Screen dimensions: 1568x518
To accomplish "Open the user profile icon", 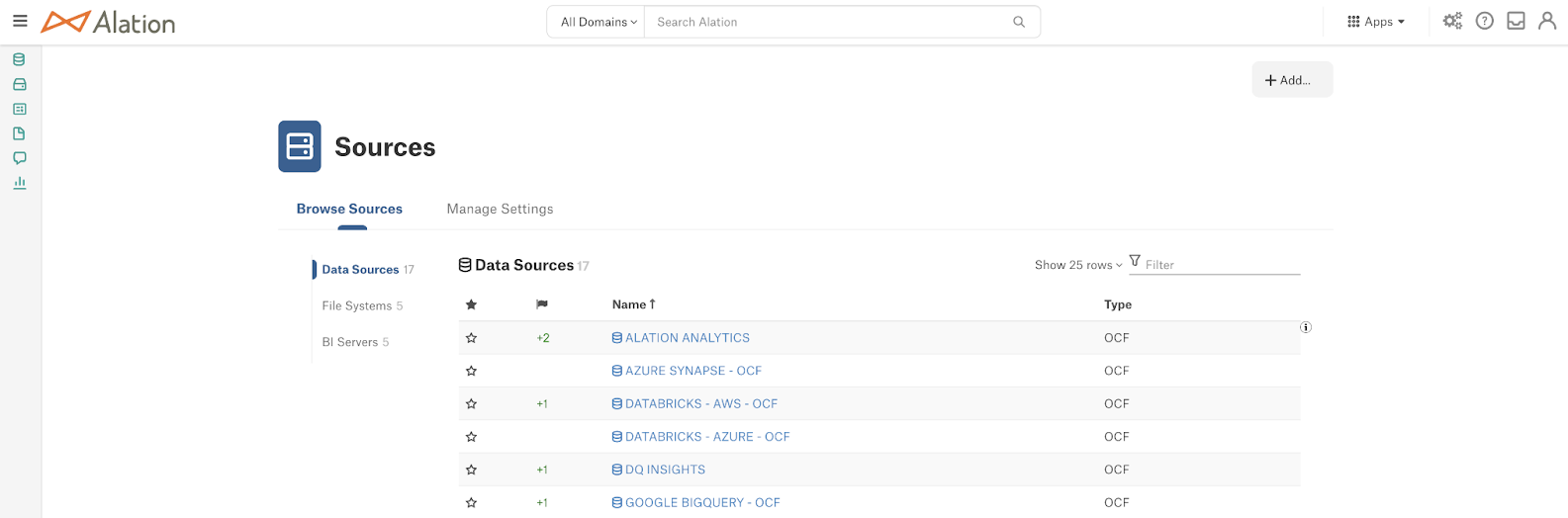I will pos(1547,21).
